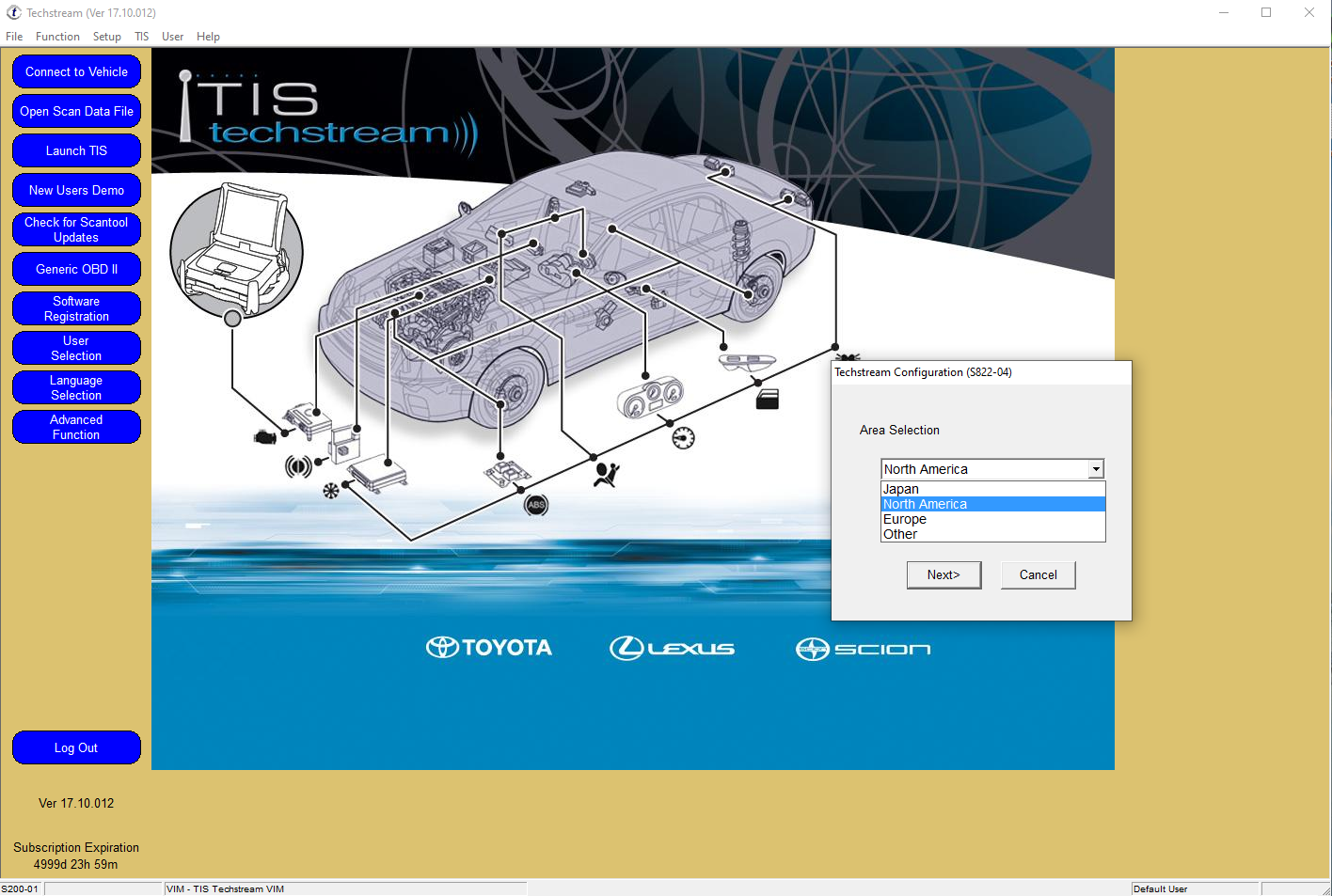Open the Area Selection dropdown arrow
1332x896 pixels.
pyautogui.click(x=1096, y=468)
